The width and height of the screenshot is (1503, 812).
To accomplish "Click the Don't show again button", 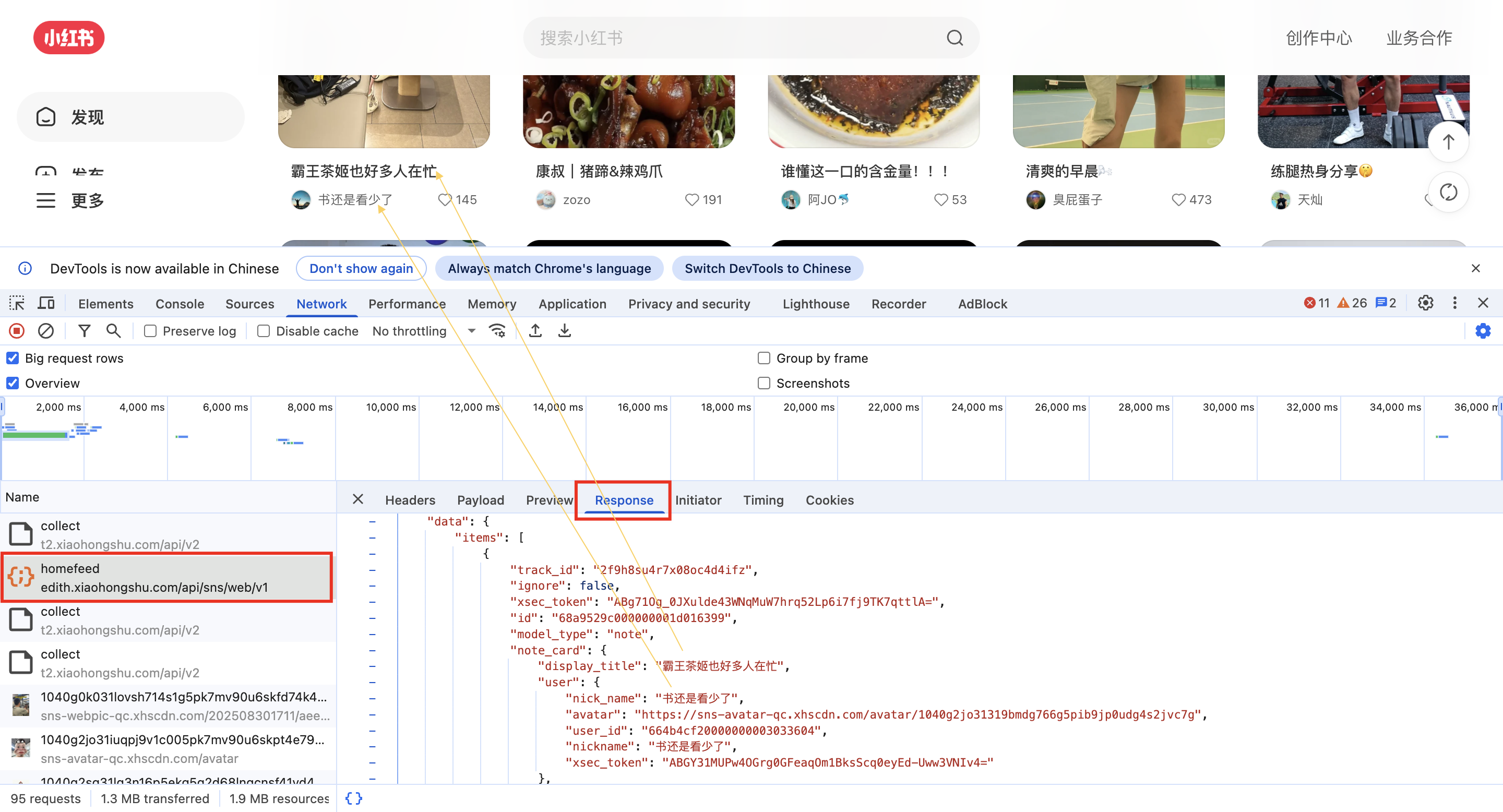I will click(x=361, y=268).
